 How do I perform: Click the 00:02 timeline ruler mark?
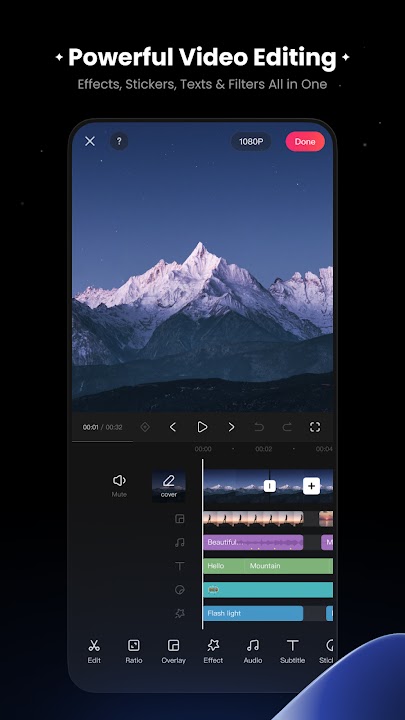264,449
